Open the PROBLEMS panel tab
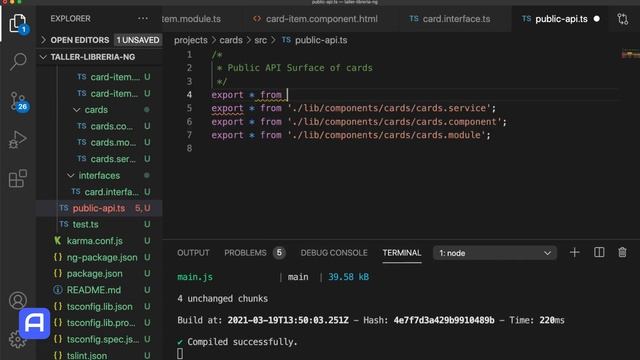 [x=245, y=253]
